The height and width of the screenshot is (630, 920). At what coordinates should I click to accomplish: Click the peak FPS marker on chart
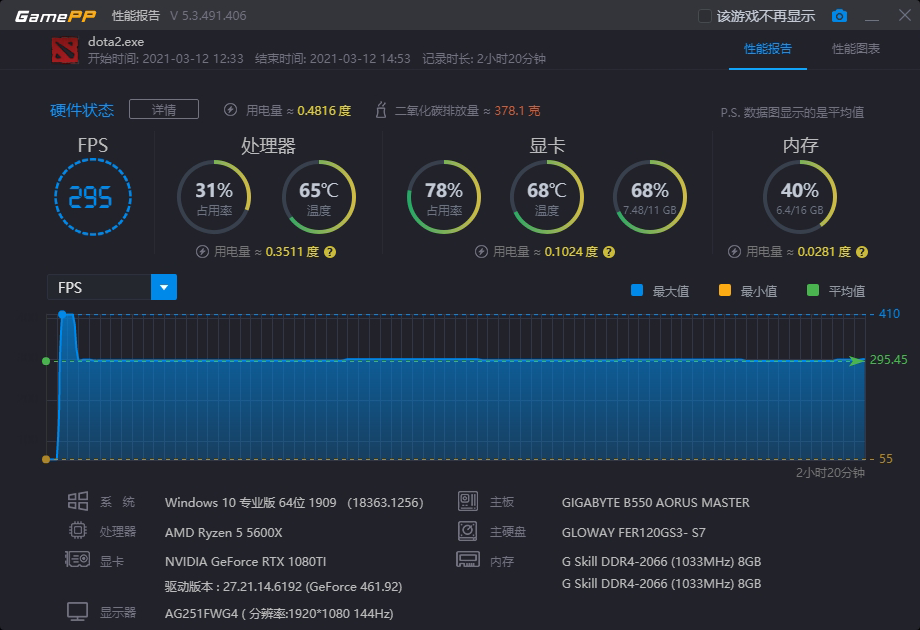(63, 315)
